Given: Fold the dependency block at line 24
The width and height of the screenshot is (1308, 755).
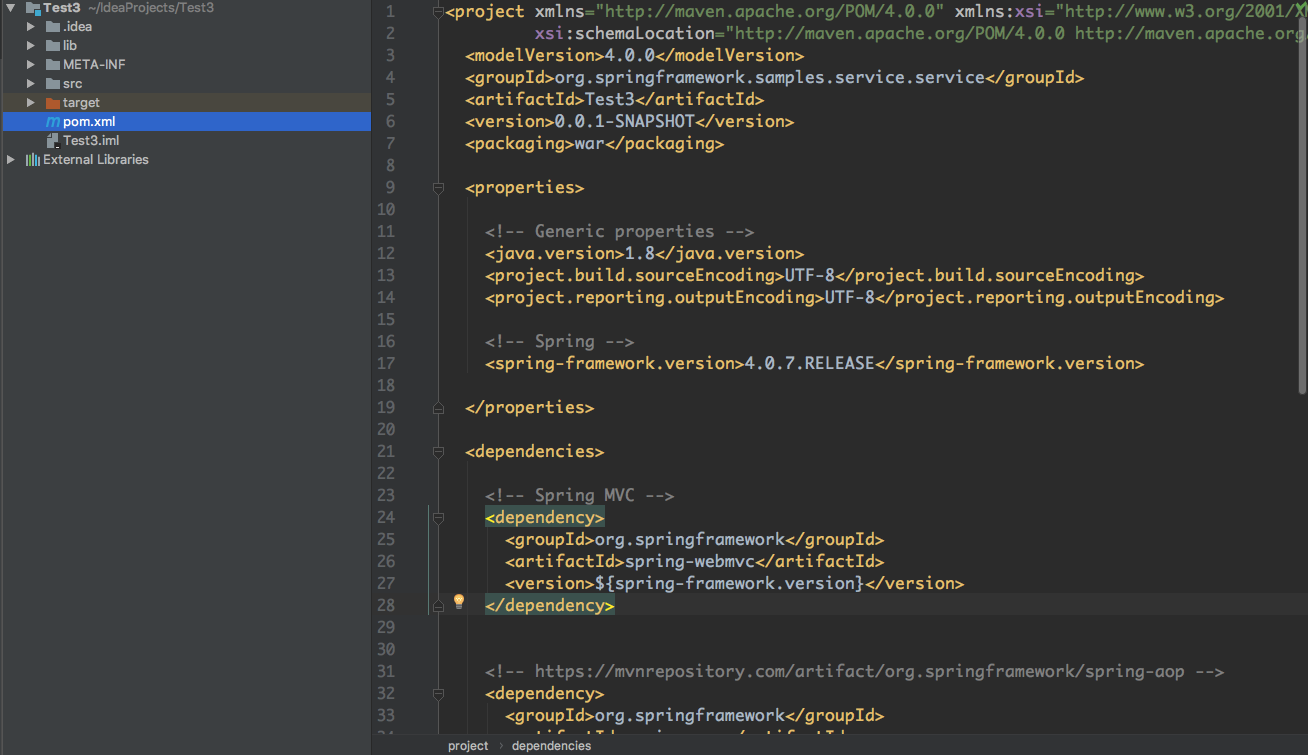Looking at the screenshot, I should (438, 517).
